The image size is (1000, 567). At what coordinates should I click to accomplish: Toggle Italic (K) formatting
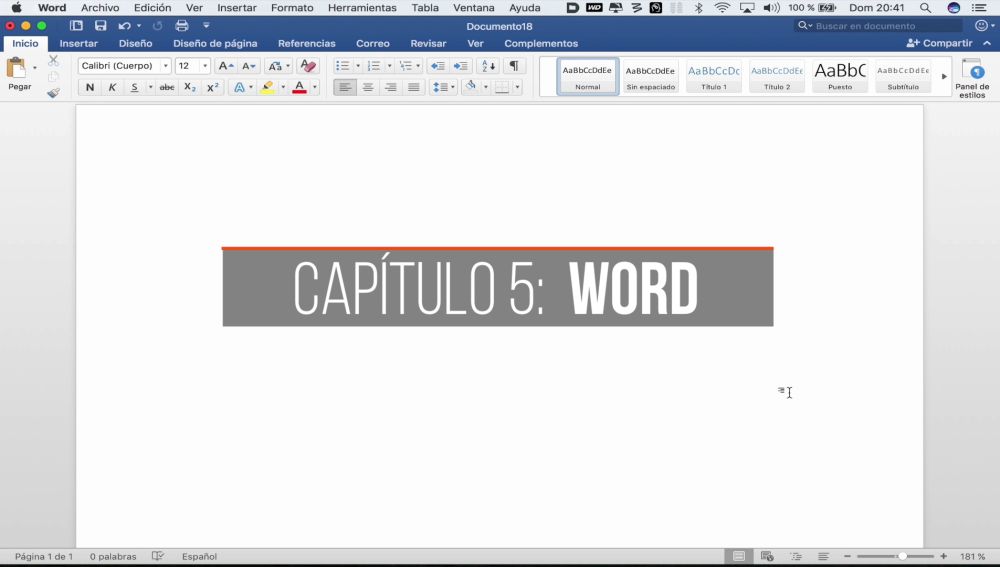pyautogui.click(x=112, y=87)
